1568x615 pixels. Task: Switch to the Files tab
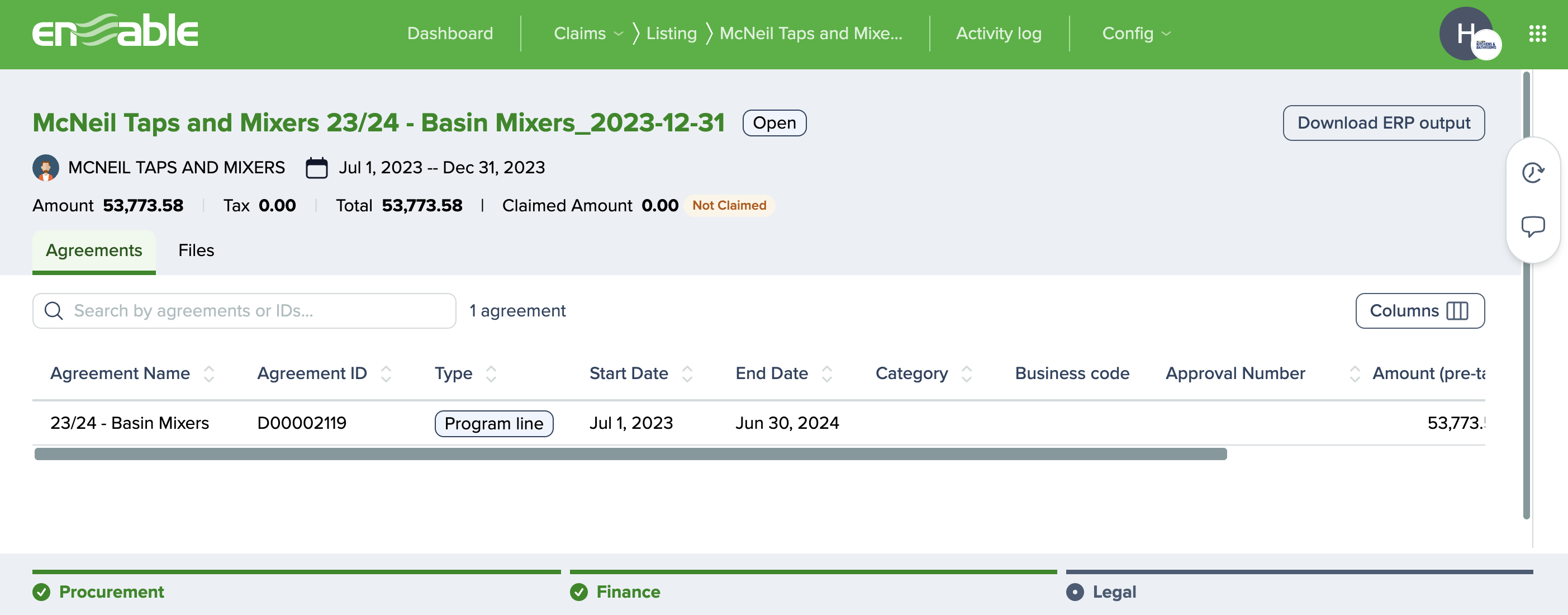[x=196, y=250]
